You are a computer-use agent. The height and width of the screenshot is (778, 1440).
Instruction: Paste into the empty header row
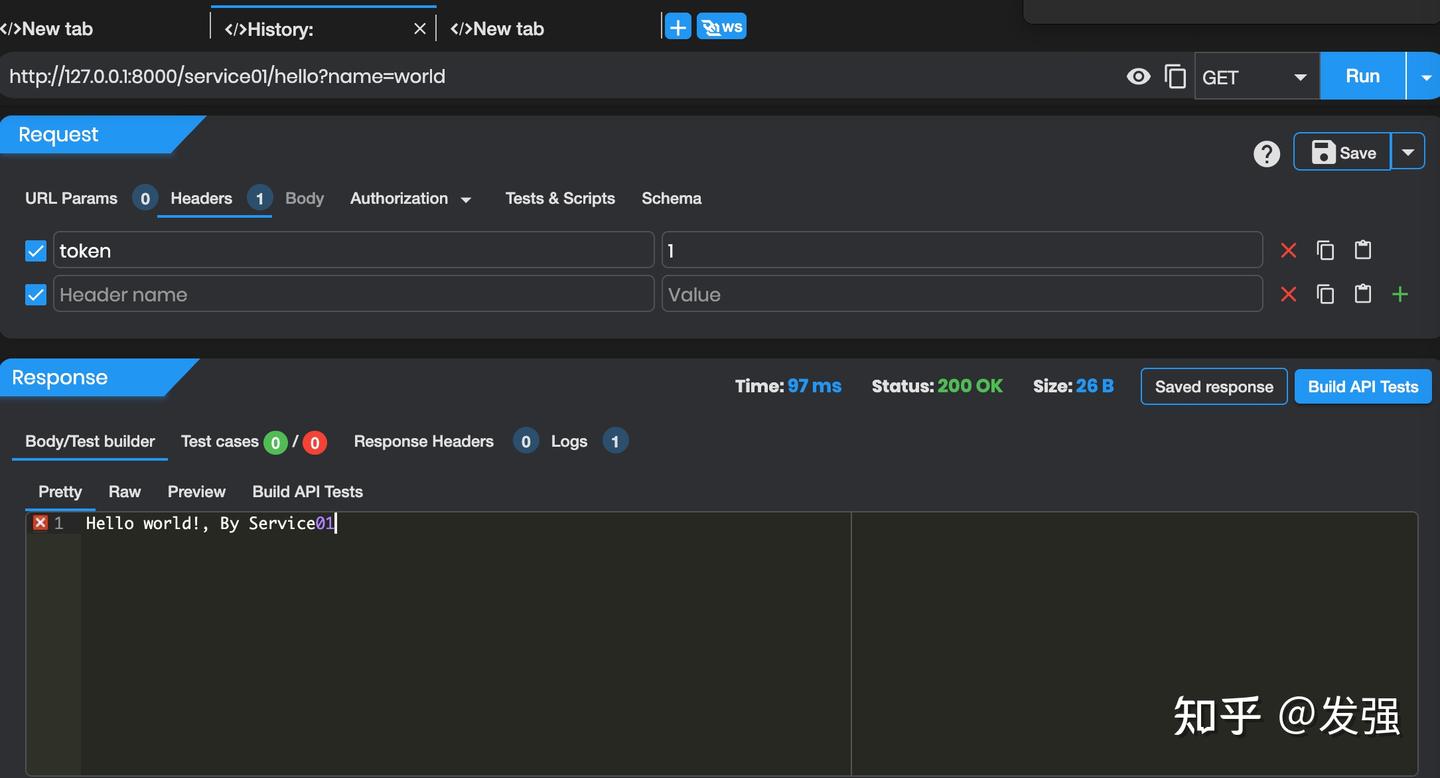pos(1363,294)
